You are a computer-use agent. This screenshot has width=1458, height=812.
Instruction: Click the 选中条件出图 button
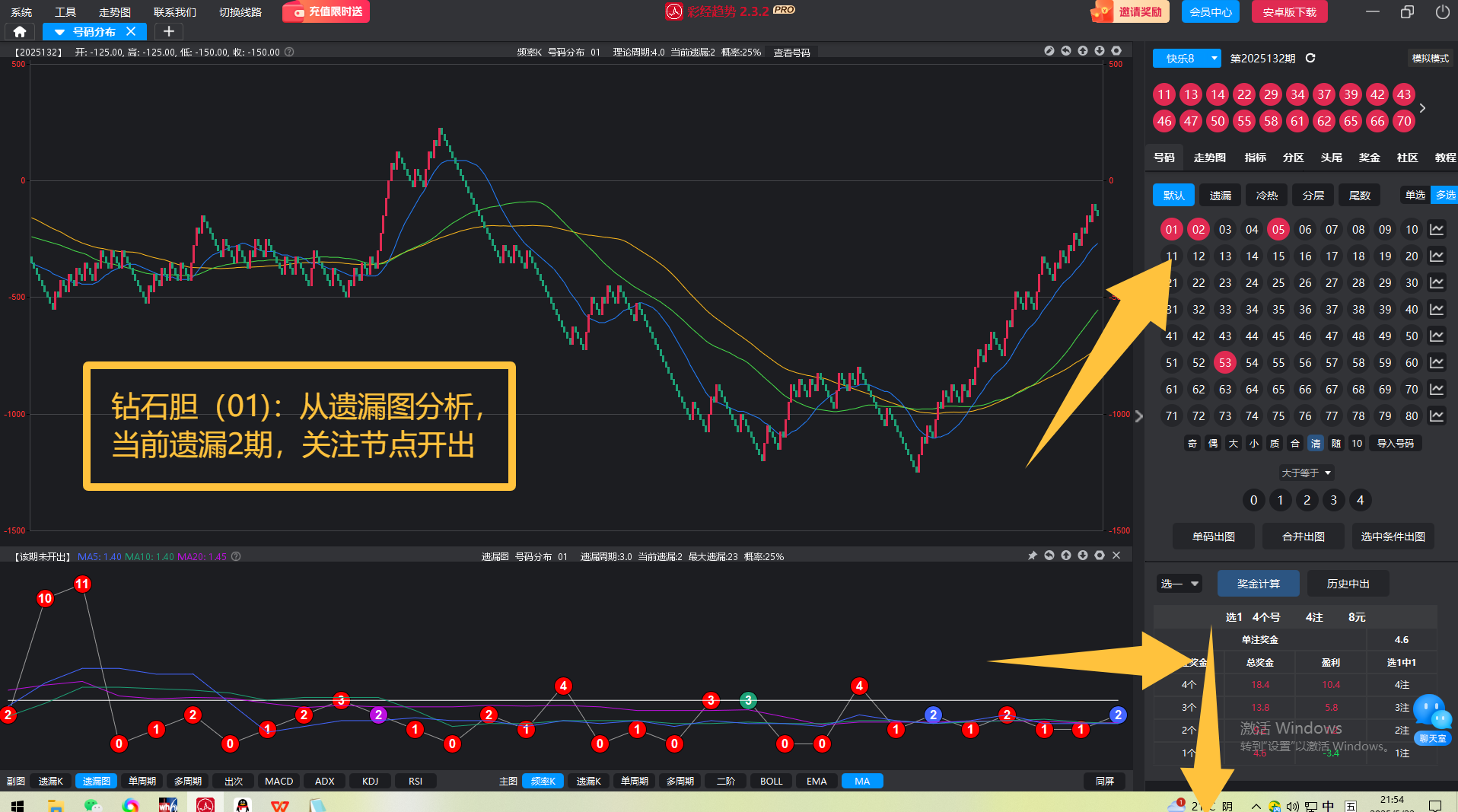pos(1393,537)
